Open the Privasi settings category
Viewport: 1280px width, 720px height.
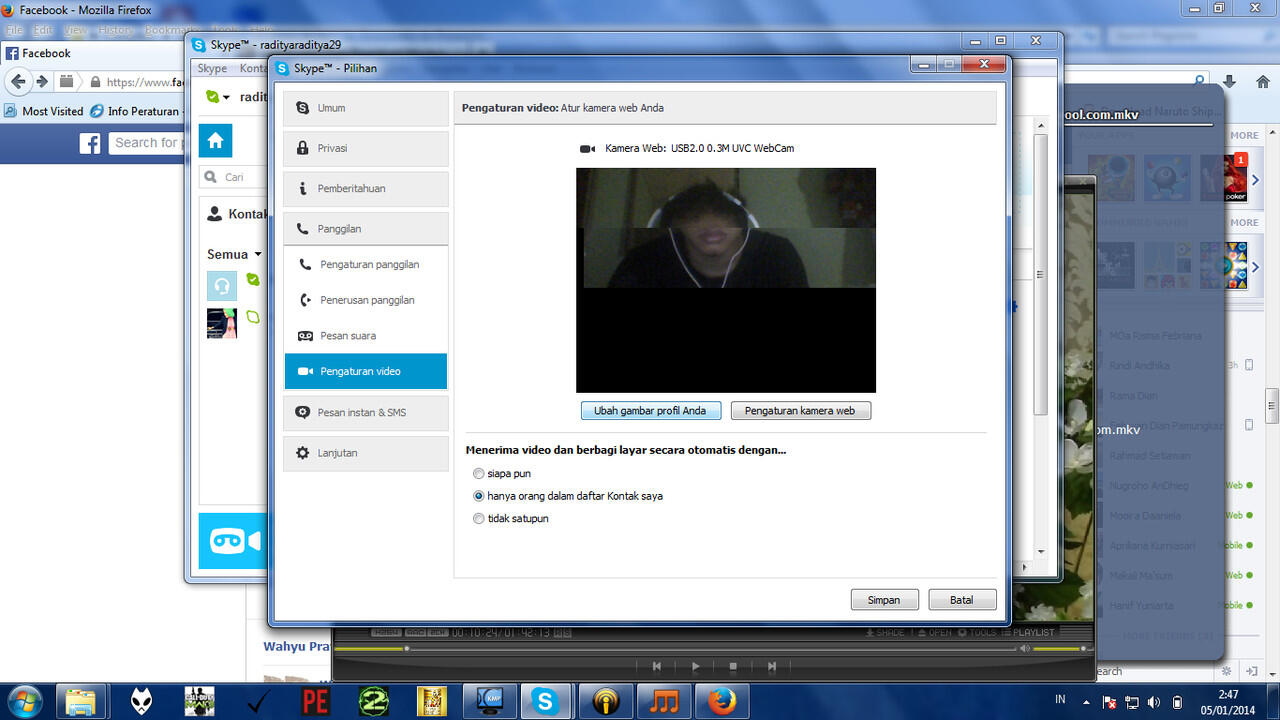[x=366, y=148]
